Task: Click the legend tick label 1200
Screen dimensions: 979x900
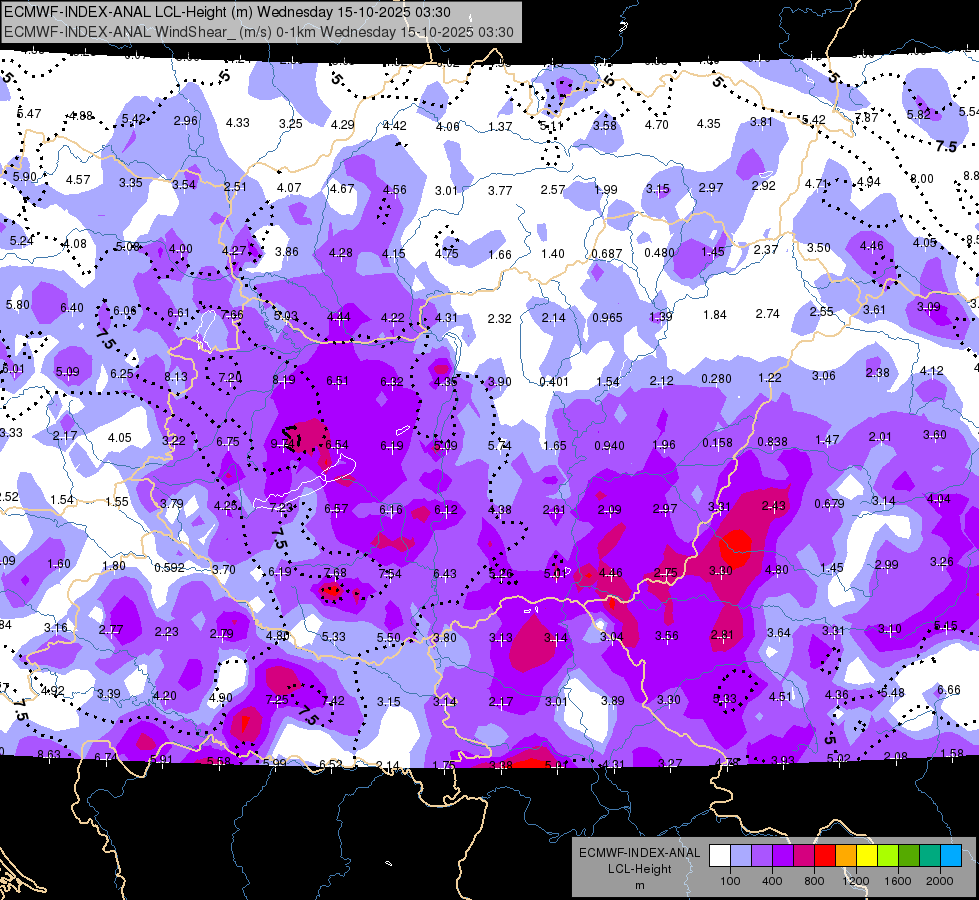Action: [855, 881]
